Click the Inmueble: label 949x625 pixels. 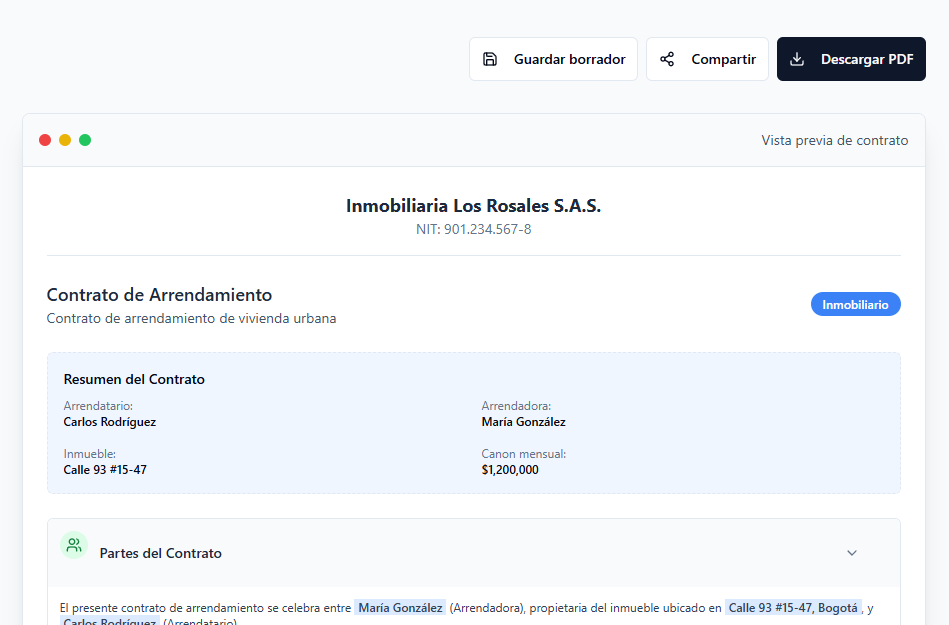pyautogui.click(x=90, y=454)
